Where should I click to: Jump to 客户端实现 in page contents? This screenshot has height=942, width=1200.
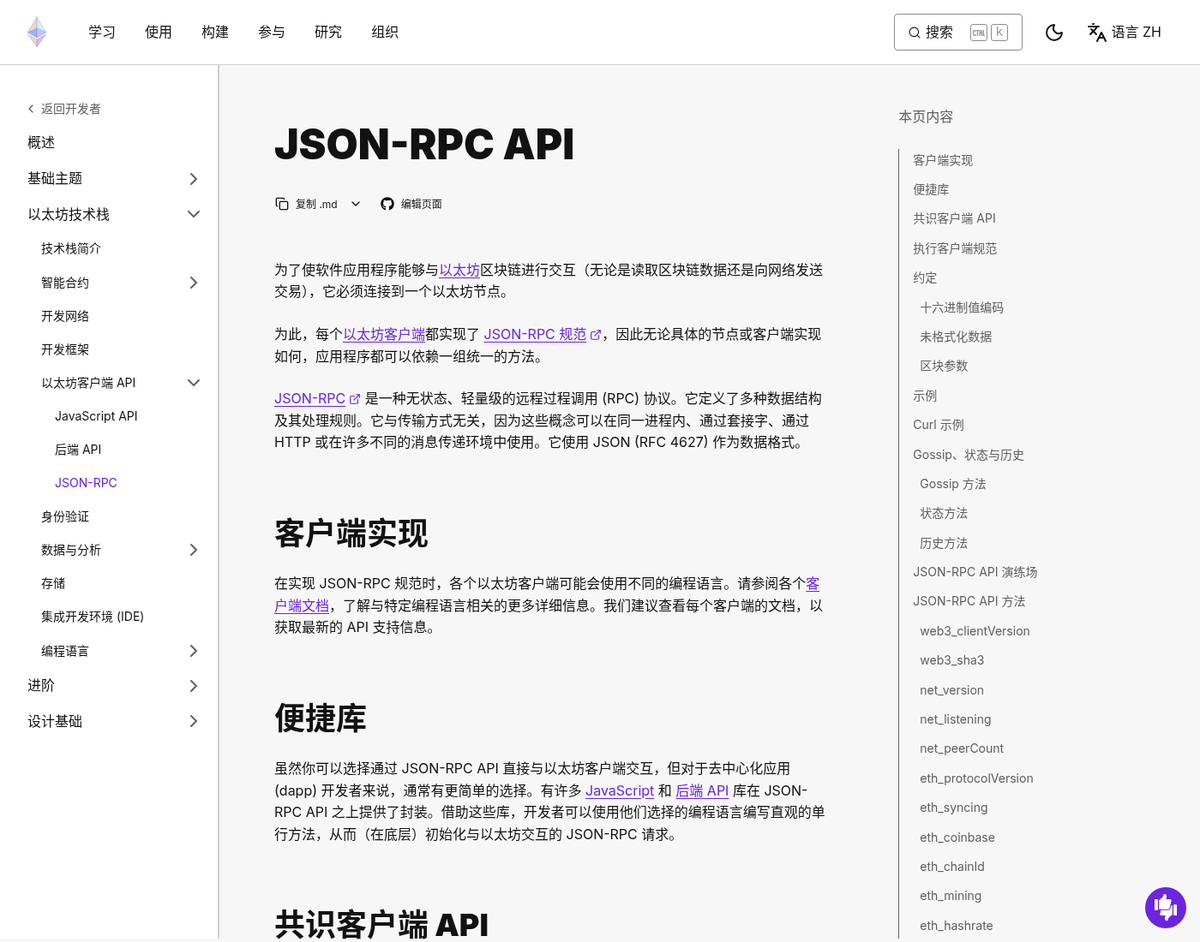pyautogui.click(x=943, y=160)
